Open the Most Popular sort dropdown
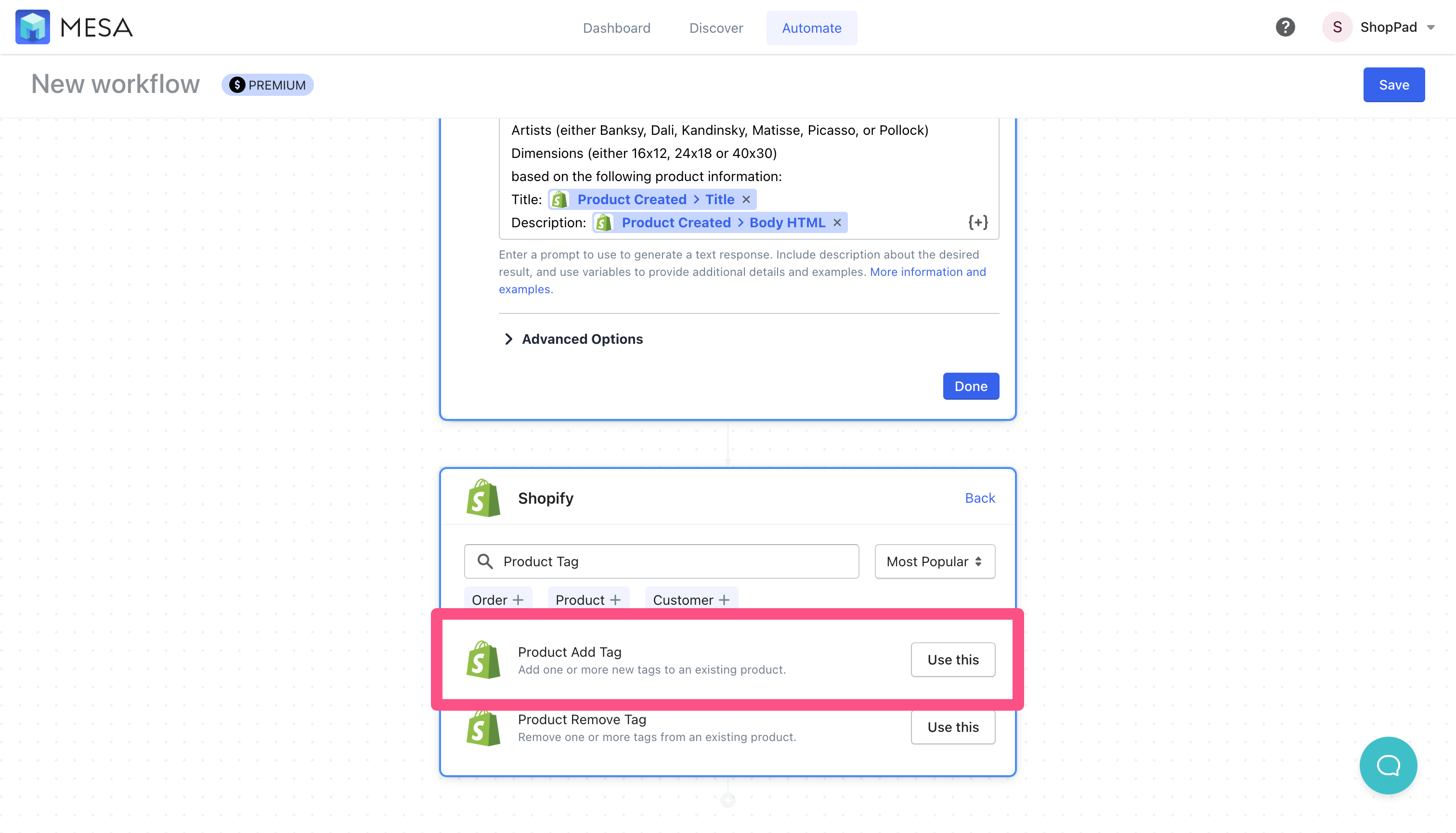The image size is (1456, 833). [x=934, y=561]
